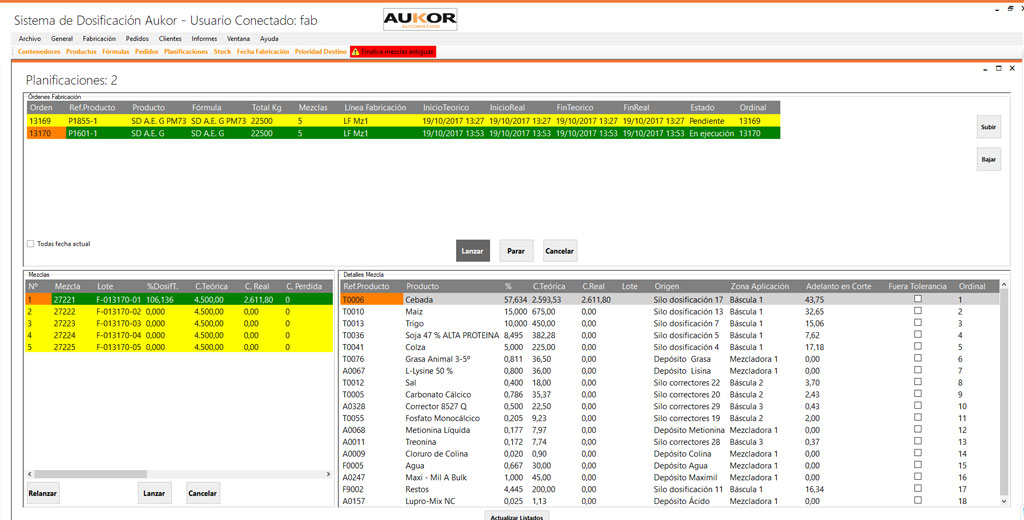Tick Fuera Tolerancia checkbox for Sal

918,382
